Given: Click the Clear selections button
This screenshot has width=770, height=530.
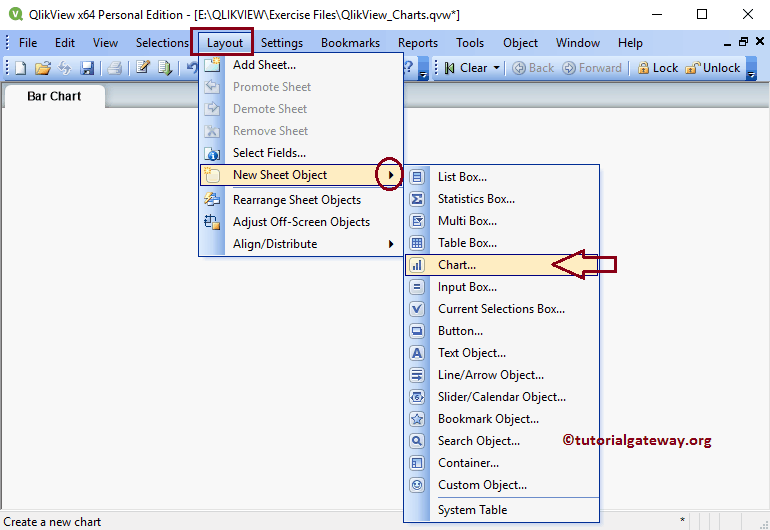Looking at the screenshot, I should tap(467, 68).
